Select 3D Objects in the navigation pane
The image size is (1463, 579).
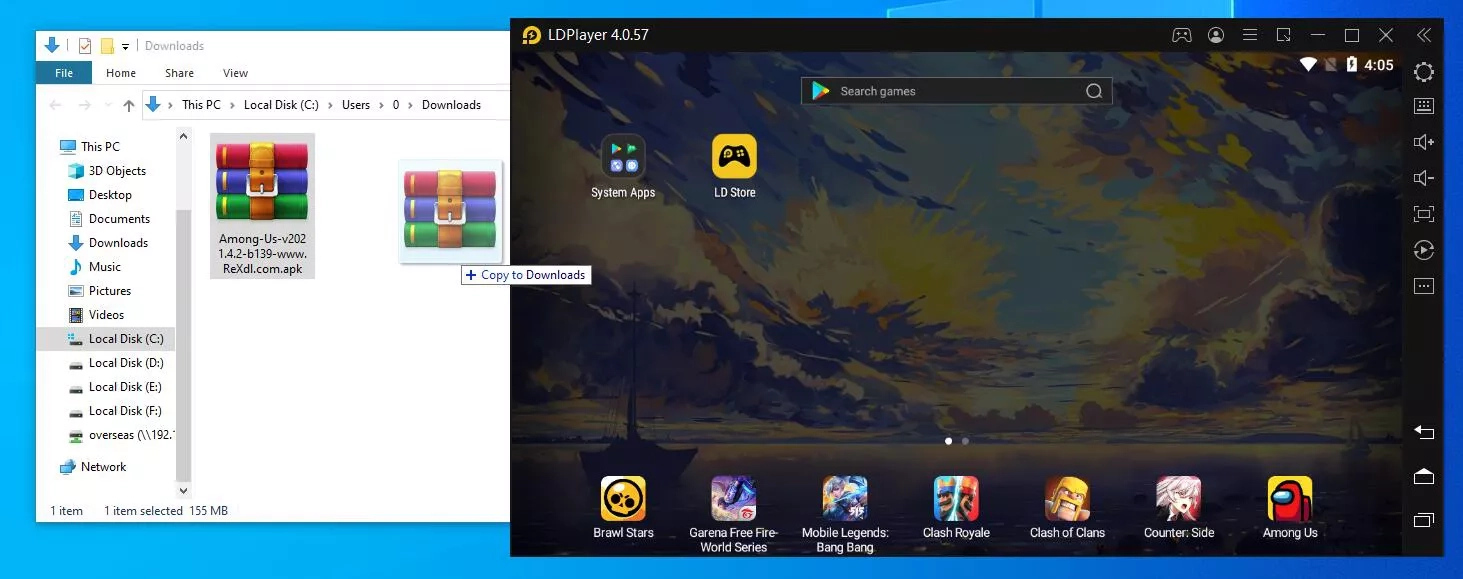pyautogui.click(x=117, y=171)
